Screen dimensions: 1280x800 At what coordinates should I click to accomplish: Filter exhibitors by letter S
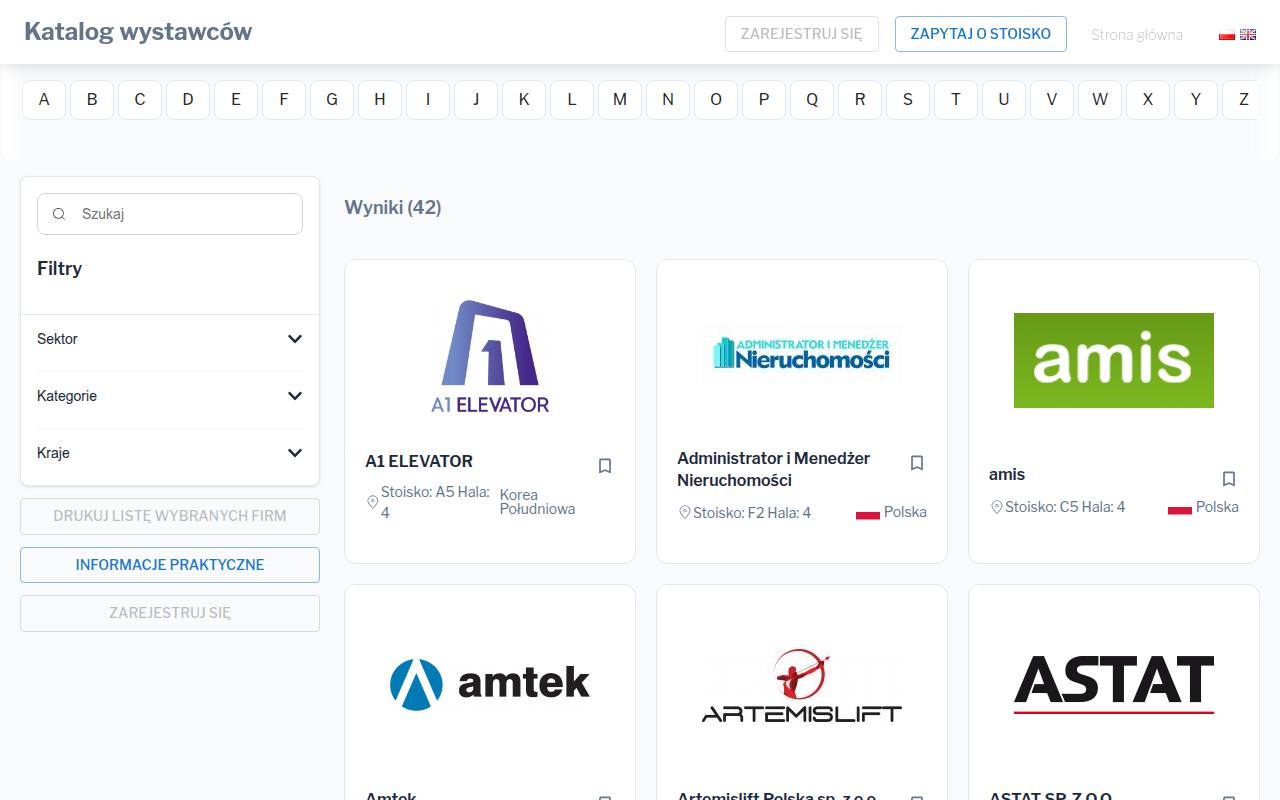(908, 100)
